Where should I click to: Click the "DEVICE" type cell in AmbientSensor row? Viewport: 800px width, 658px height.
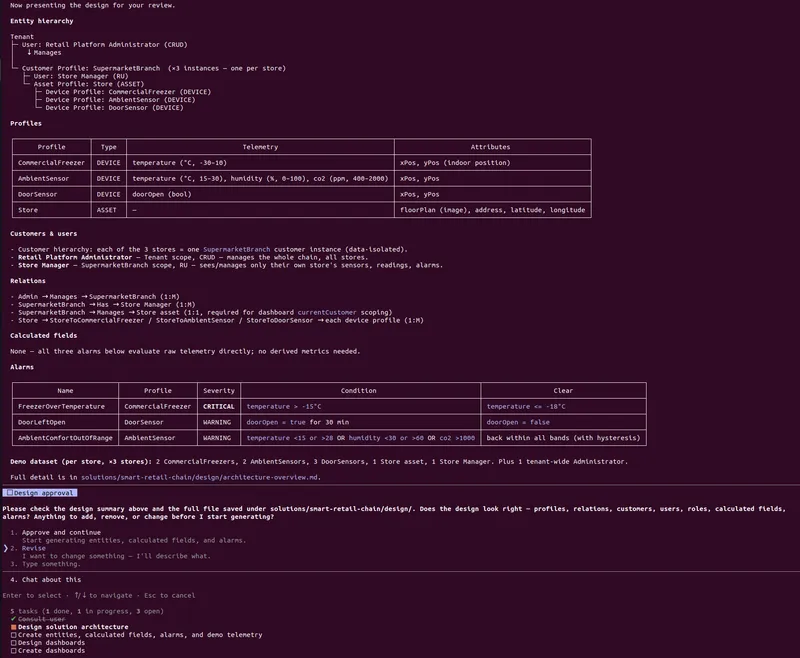pos(109,179)
